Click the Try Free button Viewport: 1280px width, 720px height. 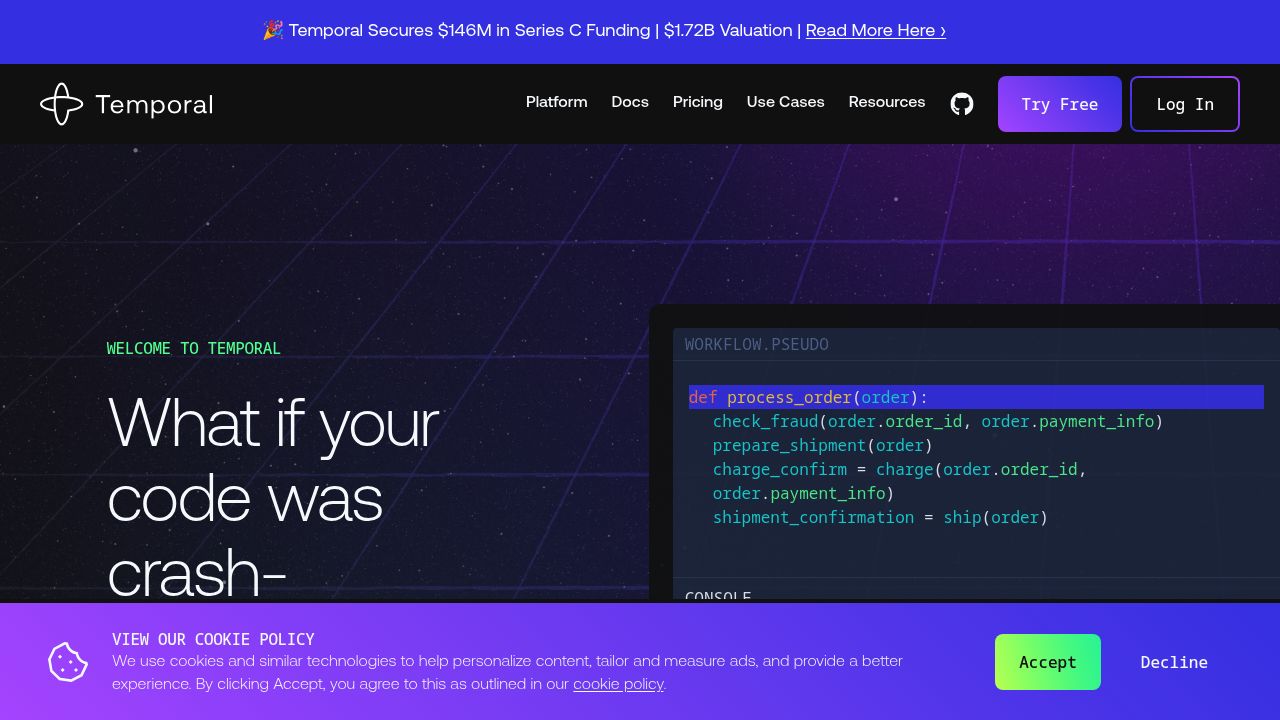(1060, 104)
